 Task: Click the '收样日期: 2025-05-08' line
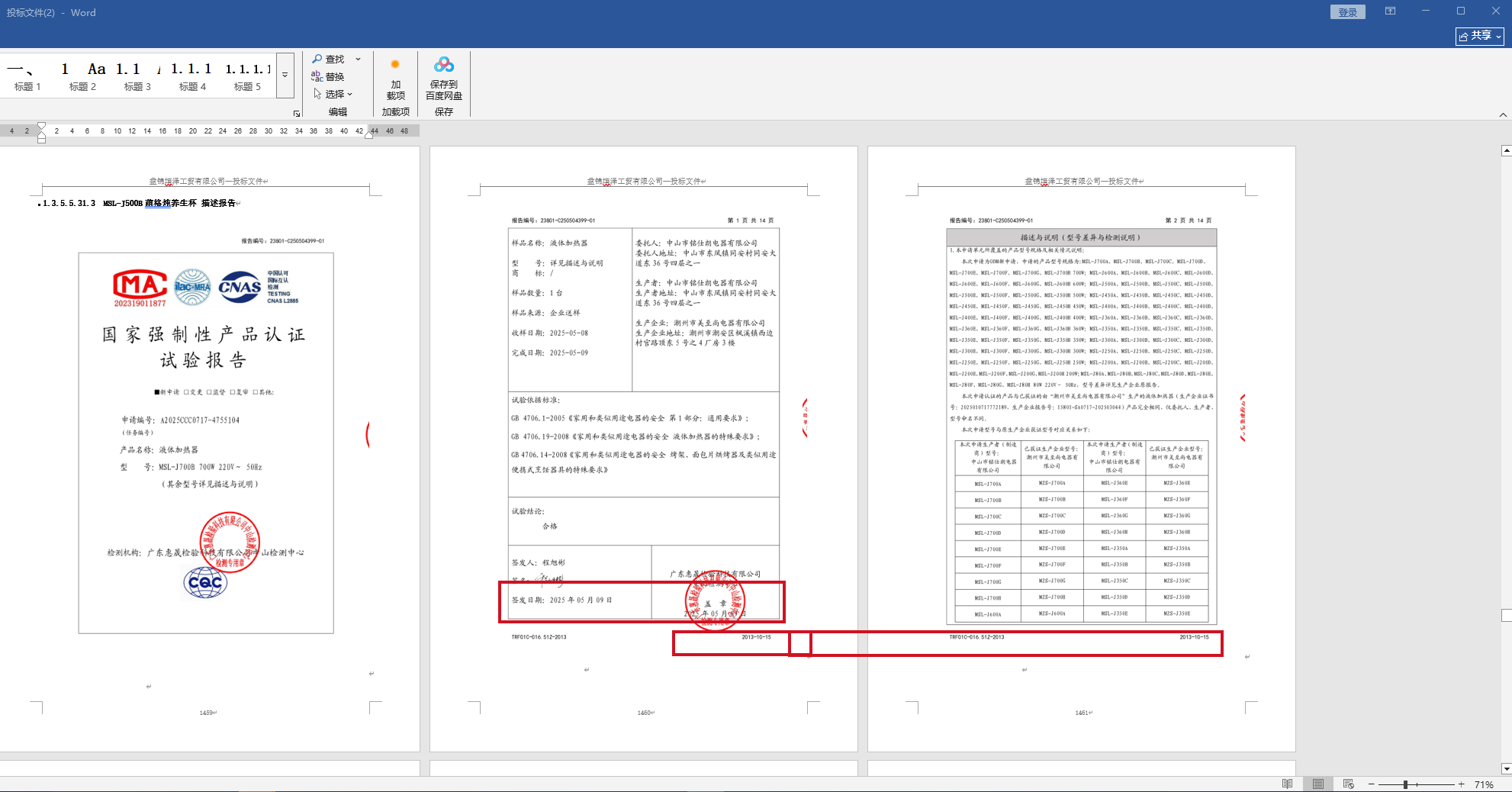549,333
